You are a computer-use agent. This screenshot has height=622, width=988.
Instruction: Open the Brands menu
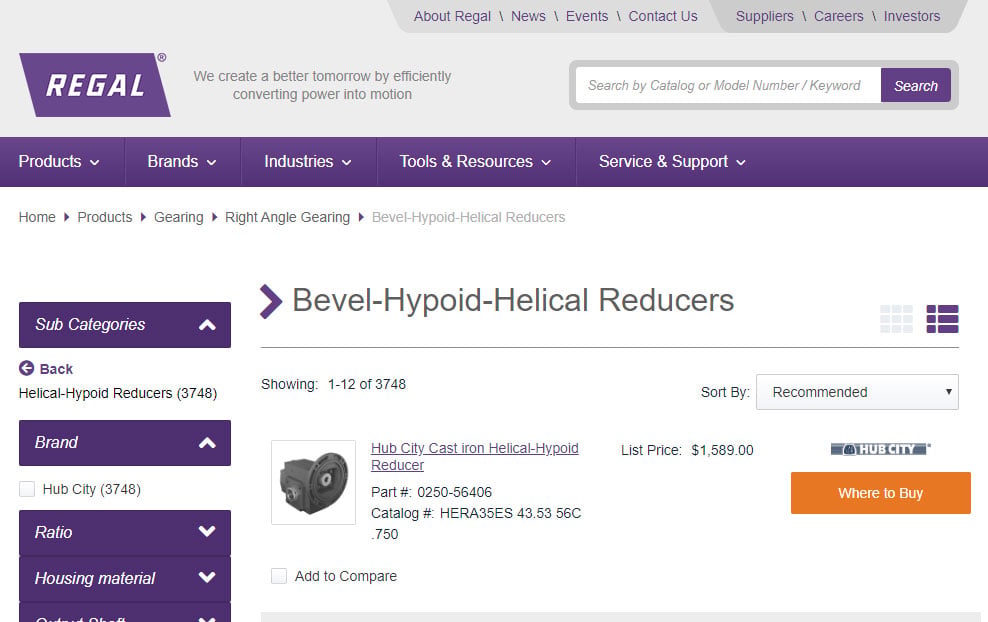point(182,162)
